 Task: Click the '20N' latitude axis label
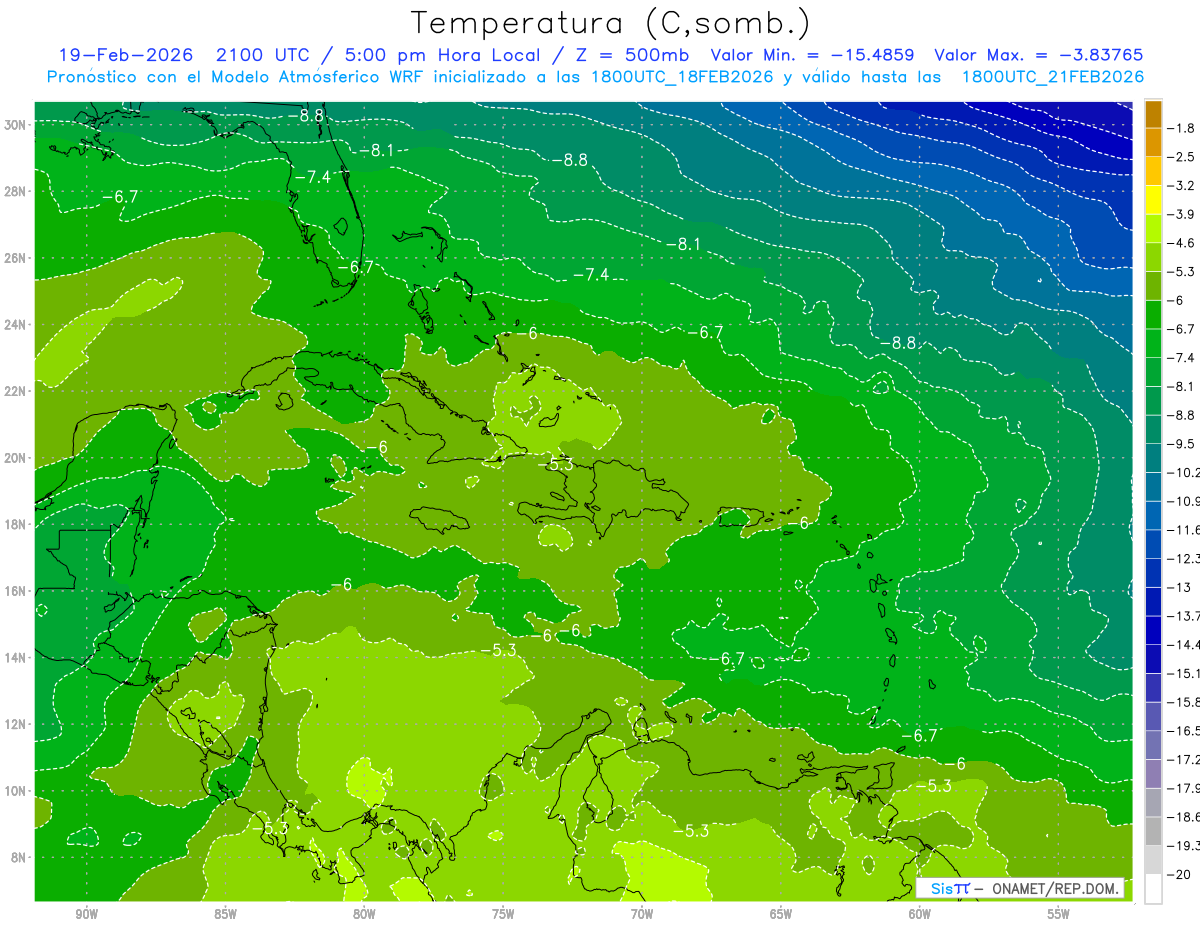pyautogui.click(x=15, y=458)
